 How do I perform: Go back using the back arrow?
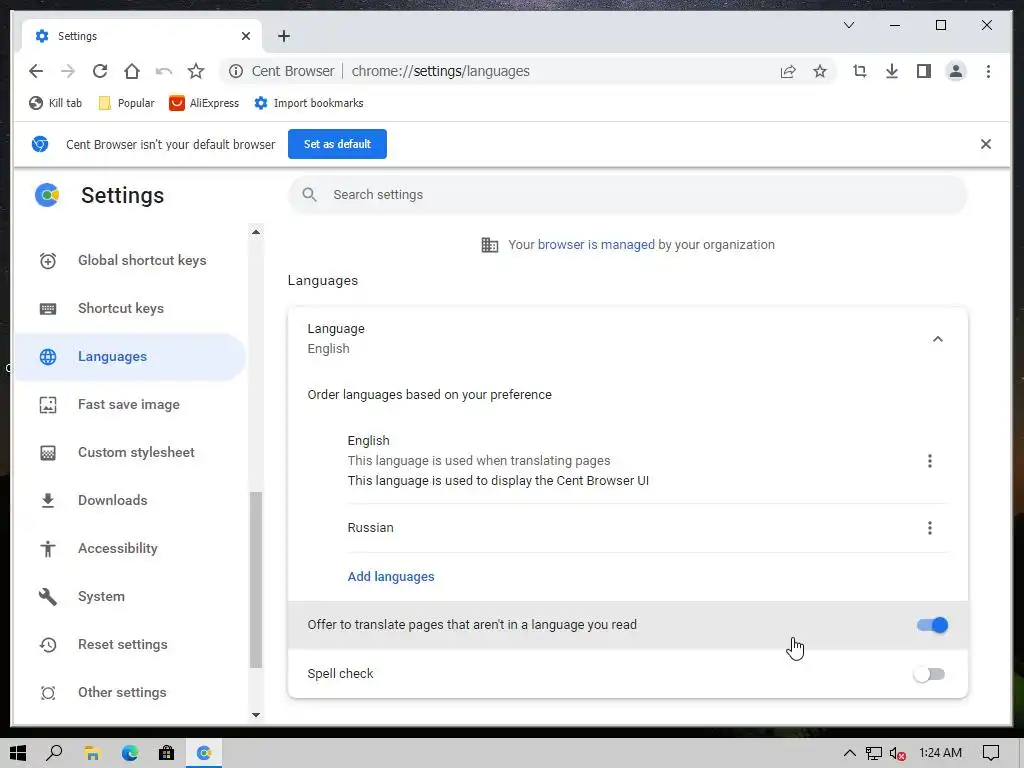(x=36, y=71)
